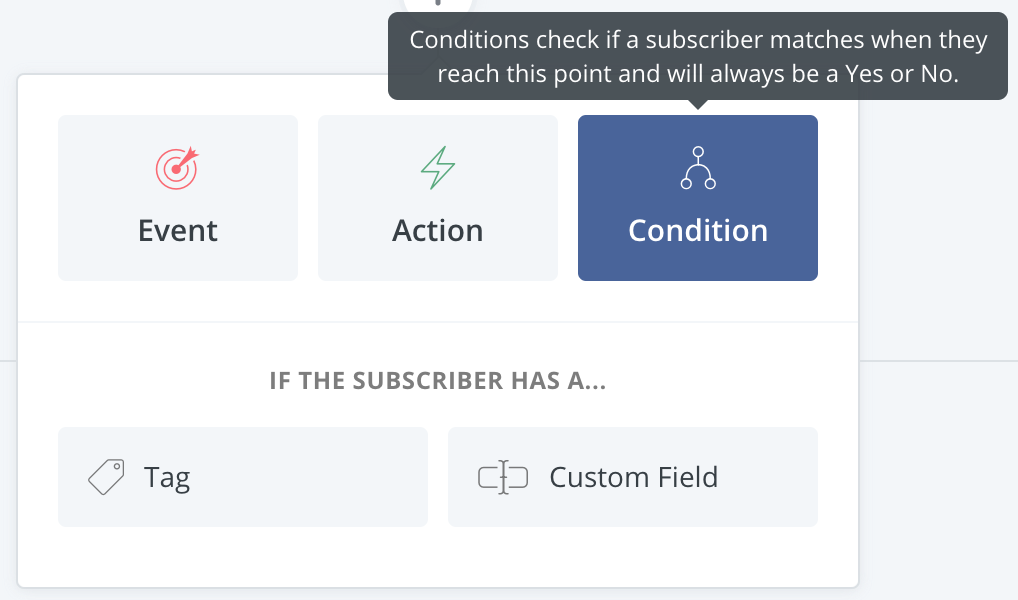This screenshot has width=1018, height=600.
Task: Click the green lightning bolt Action icon
Action: coord(438,169)
